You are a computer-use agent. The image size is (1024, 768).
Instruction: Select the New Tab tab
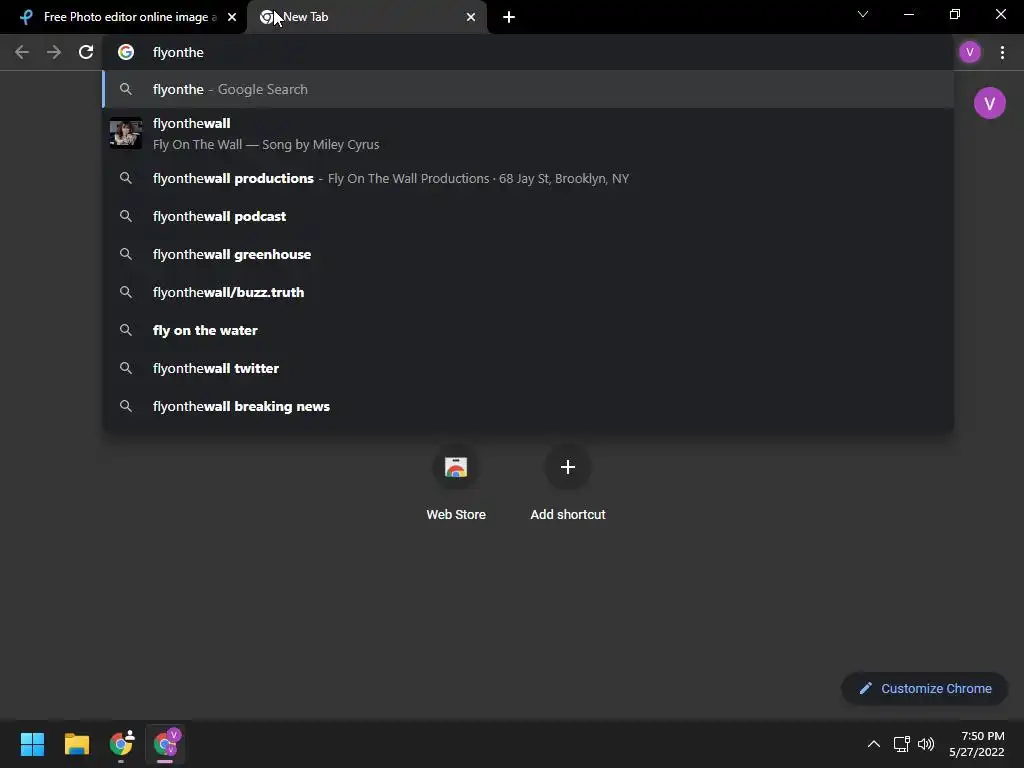(367, 17)
